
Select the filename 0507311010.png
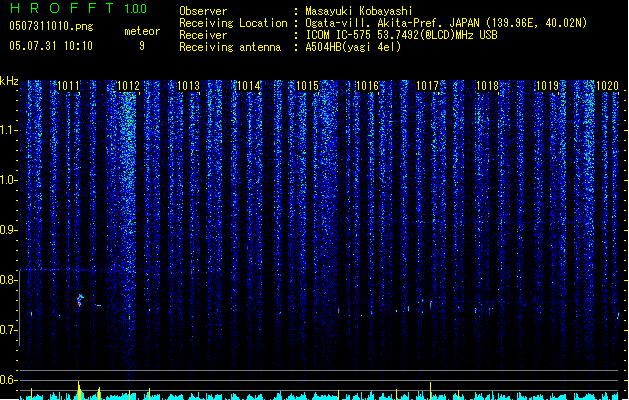[51, 26]
